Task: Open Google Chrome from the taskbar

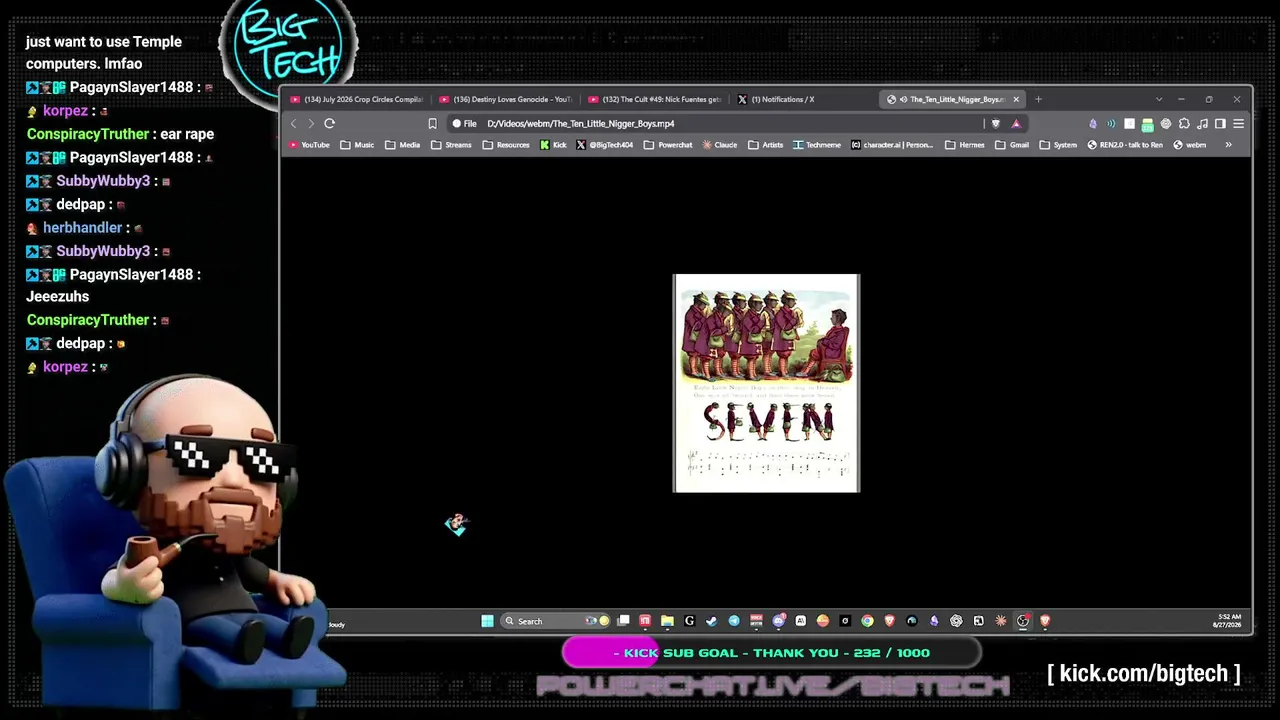Action: tap(867, 621)
